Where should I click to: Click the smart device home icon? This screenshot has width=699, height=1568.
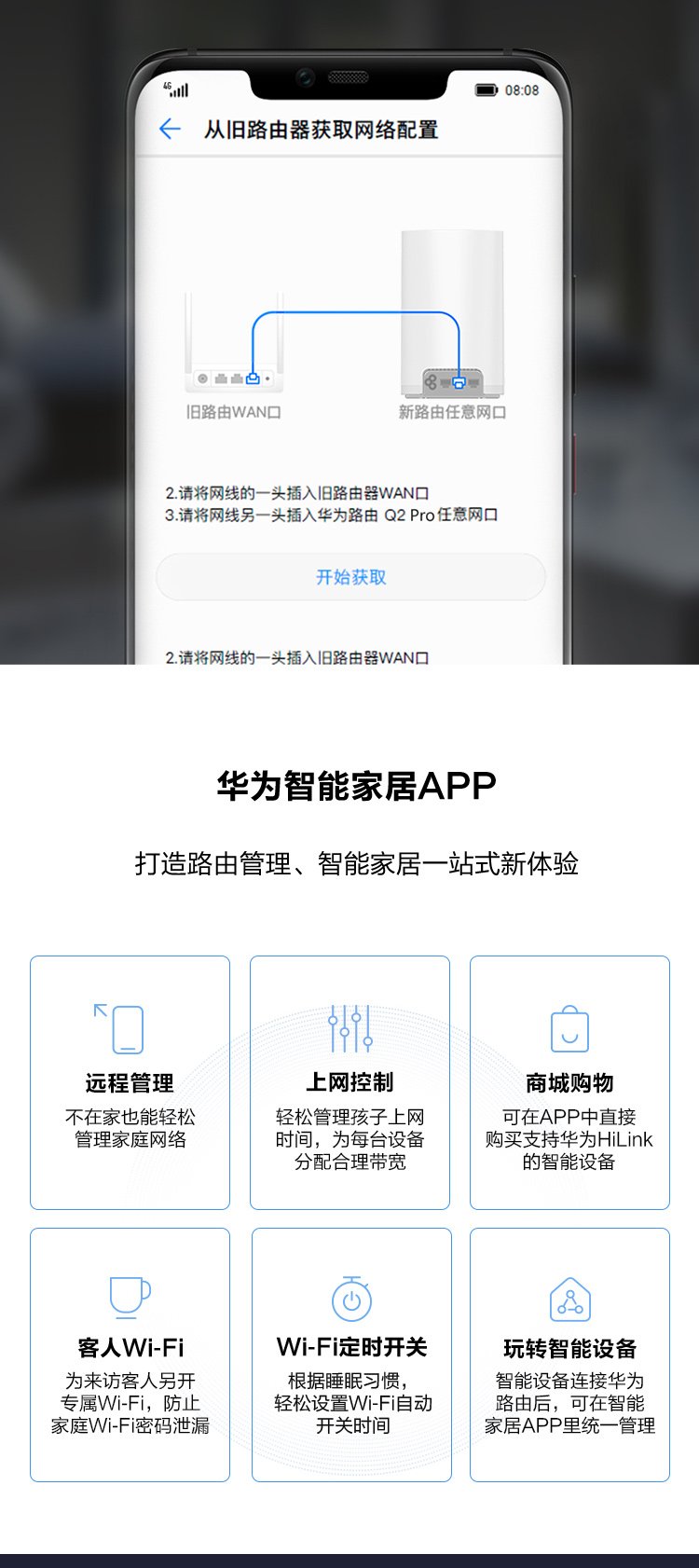(570, 1300)
